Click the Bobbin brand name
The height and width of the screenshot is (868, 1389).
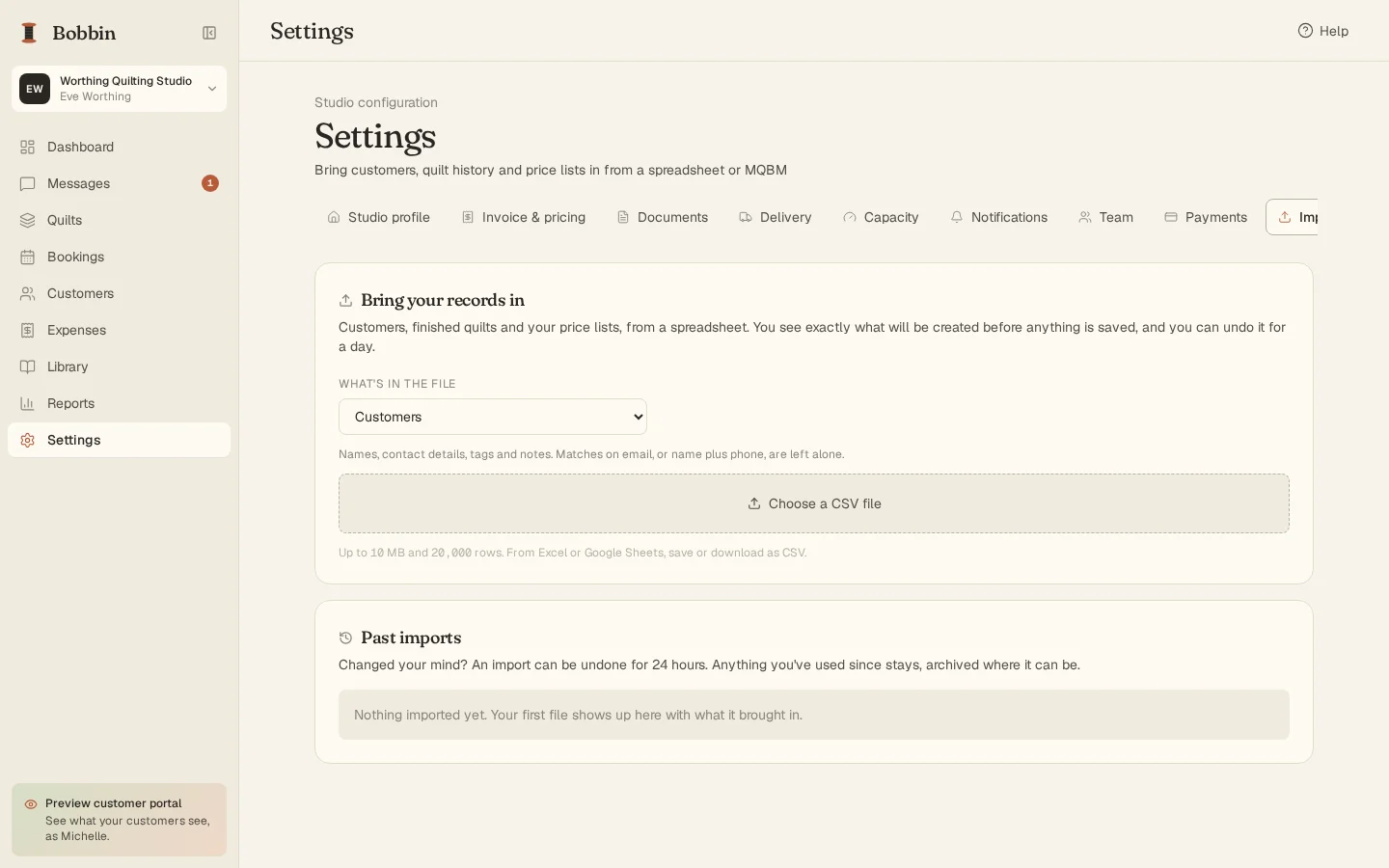click(84, 33)
